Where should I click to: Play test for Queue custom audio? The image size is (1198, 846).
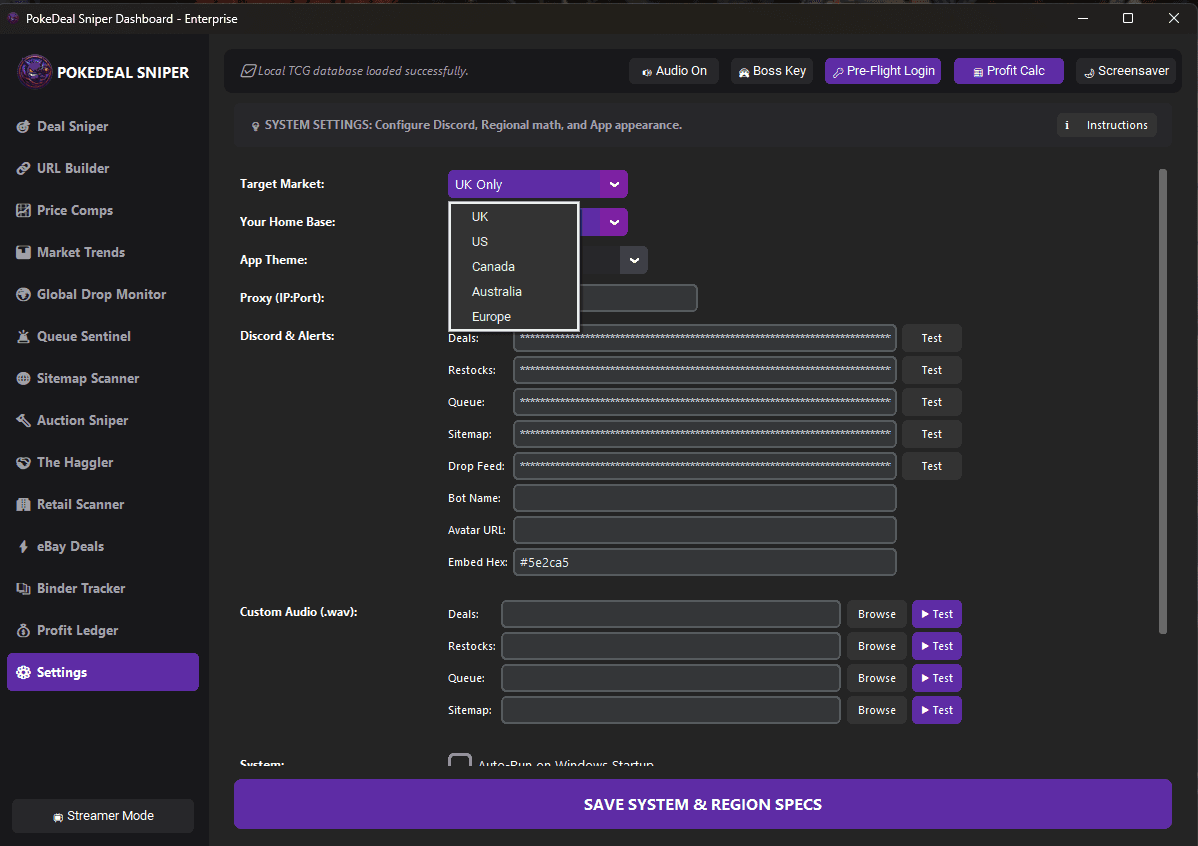tap(937, 679)
